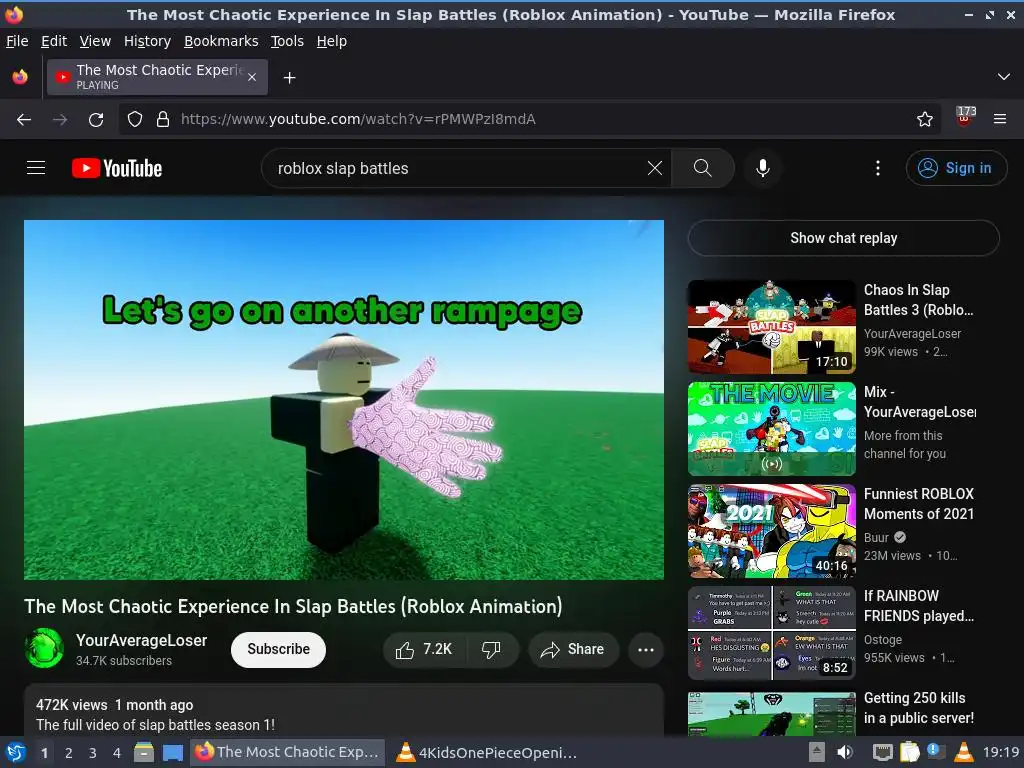This screenshot has height=768, width=1024.
Task: Switch to workspace 2 in taskbar
Action: (x=68, y=753)
